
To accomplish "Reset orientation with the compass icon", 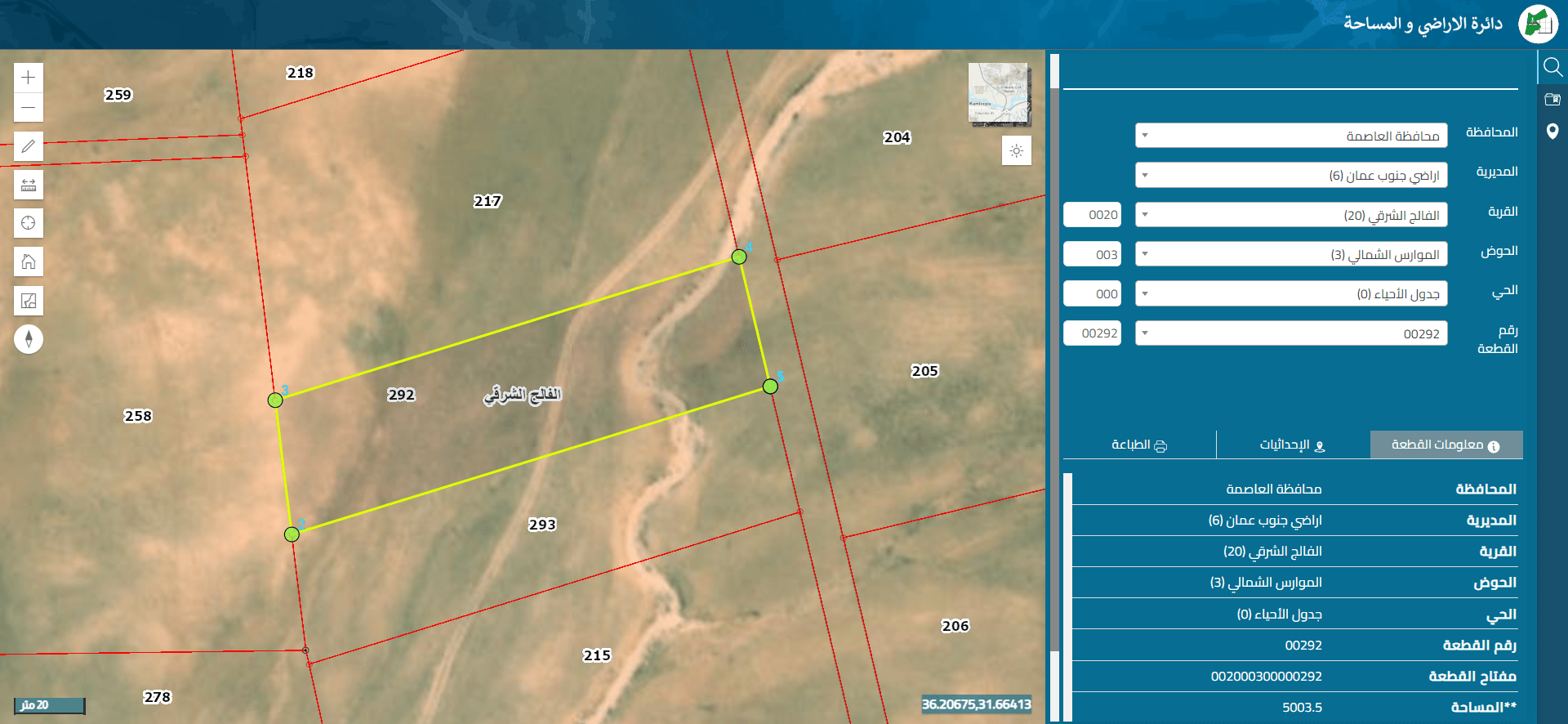I will [x=29, y=339].
